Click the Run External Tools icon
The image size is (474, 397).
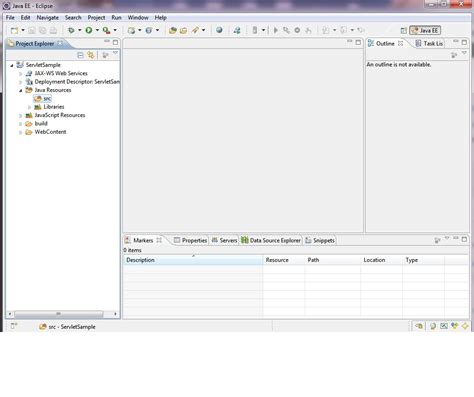tap(106, 30)
